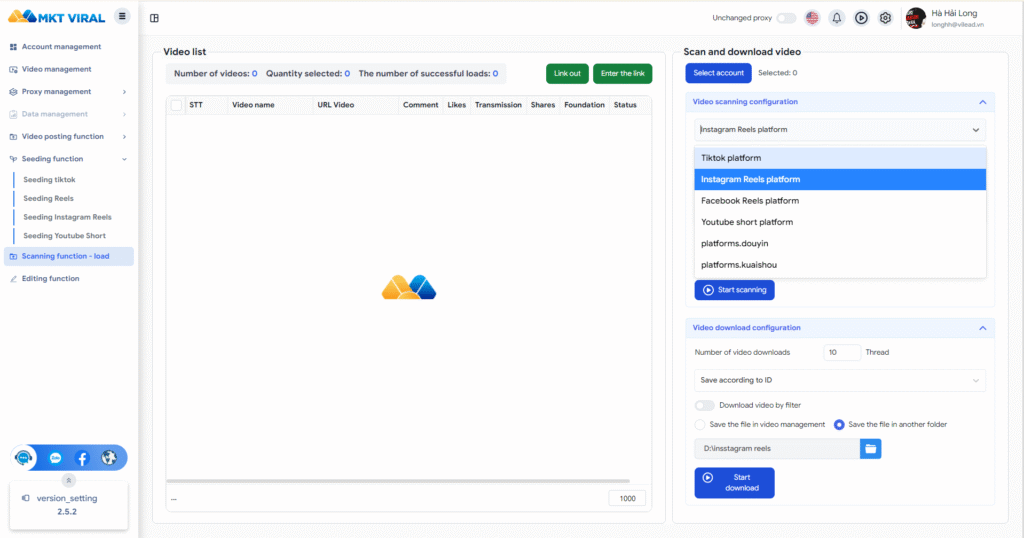Open chat messenger bubble icon
Image resolution: width=1024 pixels, height=538 pixels.
[x=56, y=458]
